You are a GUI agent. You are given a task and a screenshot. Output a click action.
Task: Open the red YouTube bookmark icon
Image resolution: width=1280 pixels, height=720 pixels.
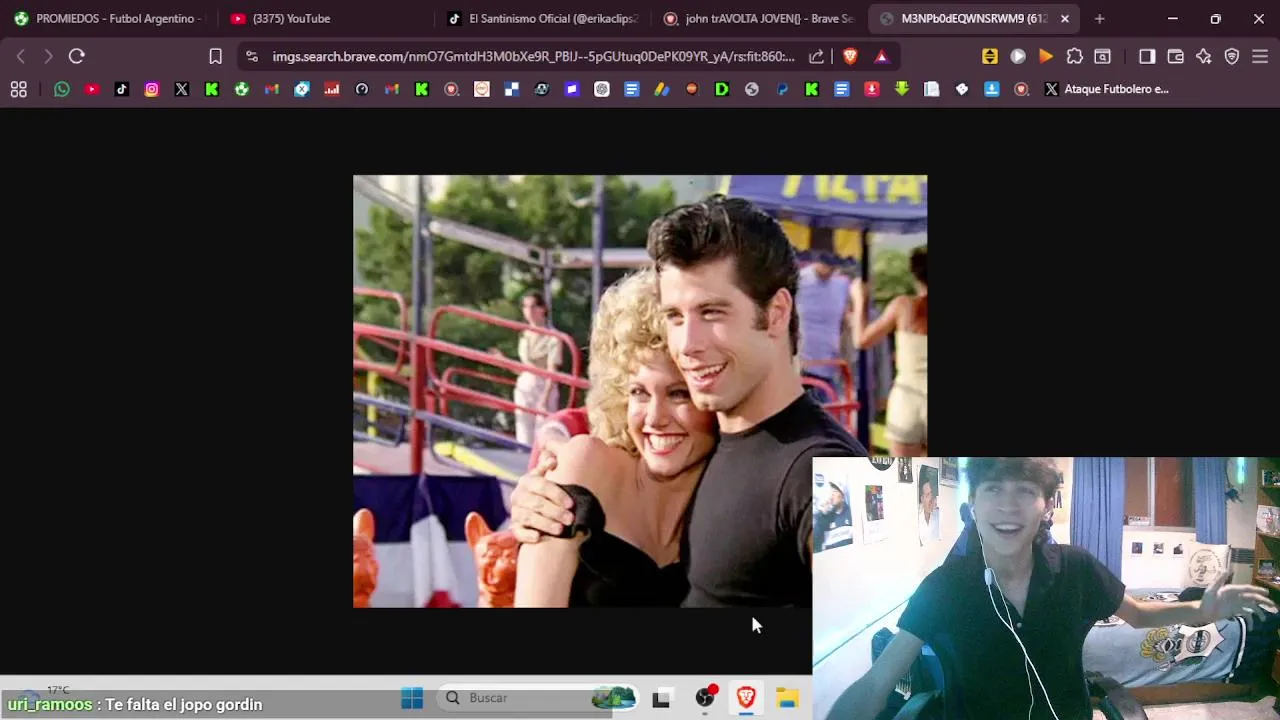pyautogui.click(x=92, y=89)
